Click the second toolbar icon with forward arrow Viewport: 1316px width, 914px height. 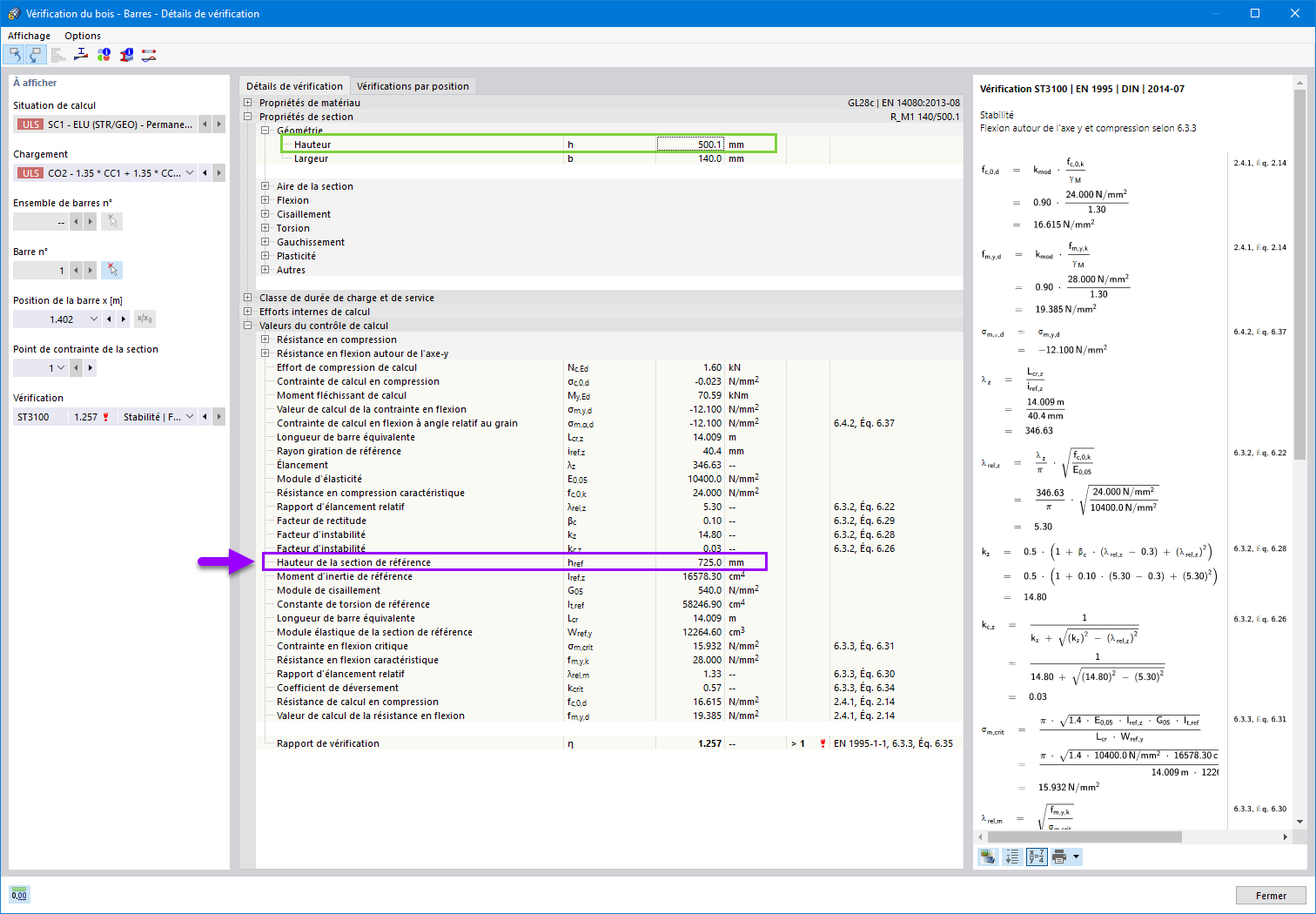36,55
